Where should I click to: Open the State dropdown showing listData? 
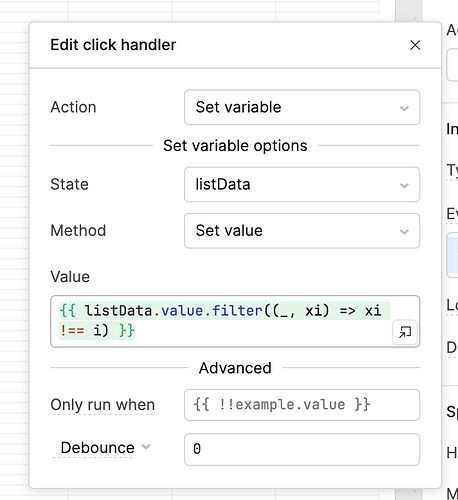[302, 184]
